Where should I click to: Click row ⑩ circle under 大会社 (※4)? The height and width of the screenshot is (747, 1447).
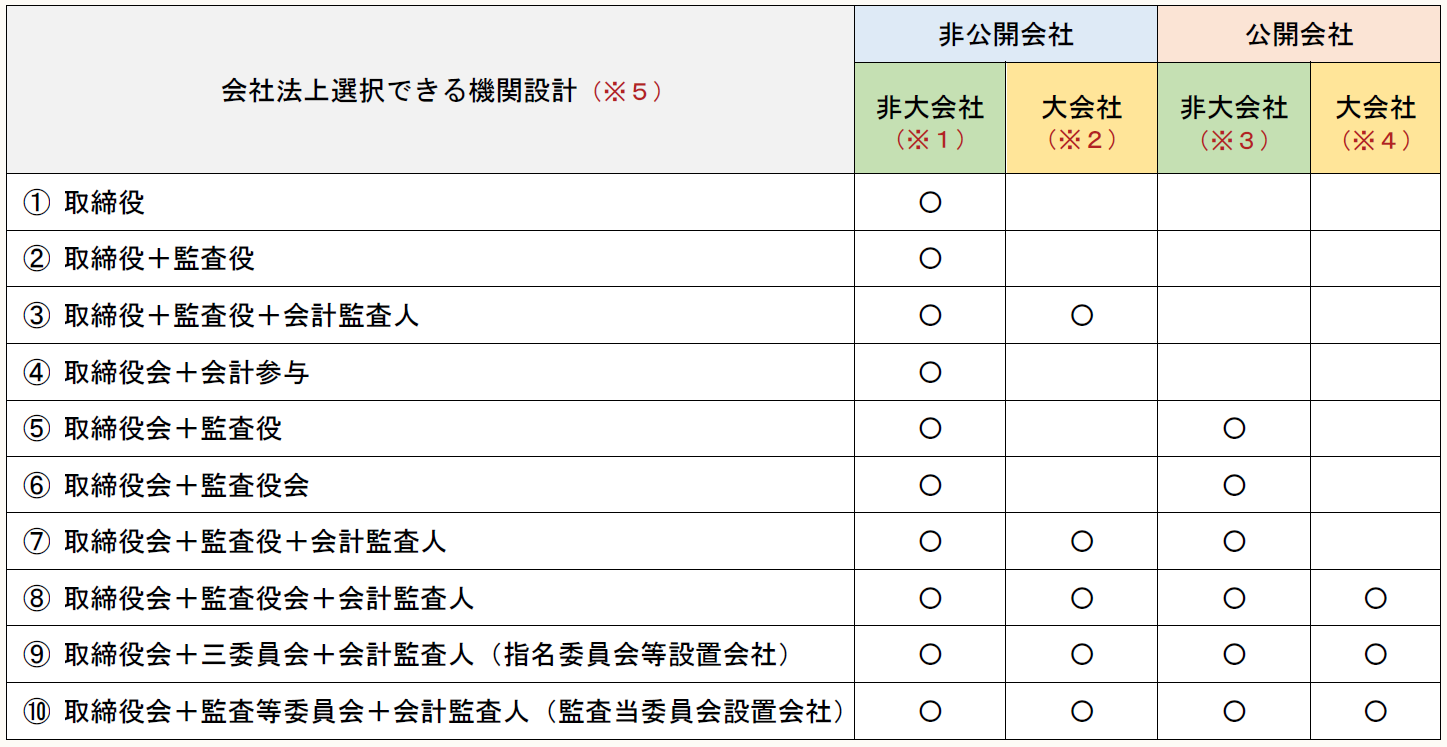pyautogui.click(x=1375, y=711)
